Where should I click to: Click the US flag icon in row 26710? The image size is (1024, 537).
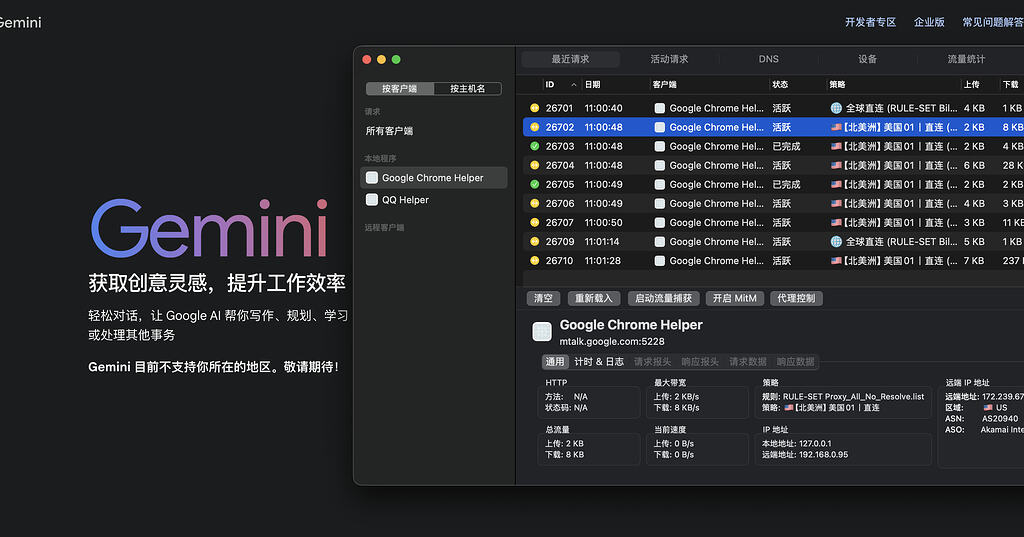(x=836, y=261)
